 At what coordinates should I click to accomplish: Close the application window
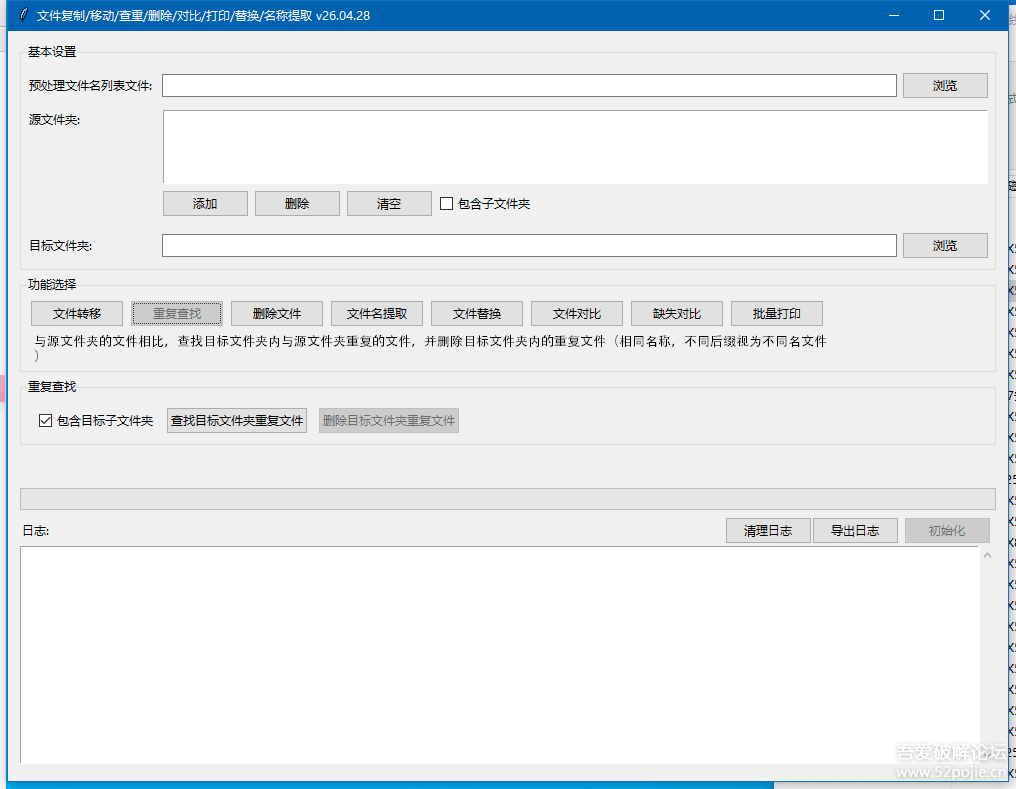[x=985, y=15]
